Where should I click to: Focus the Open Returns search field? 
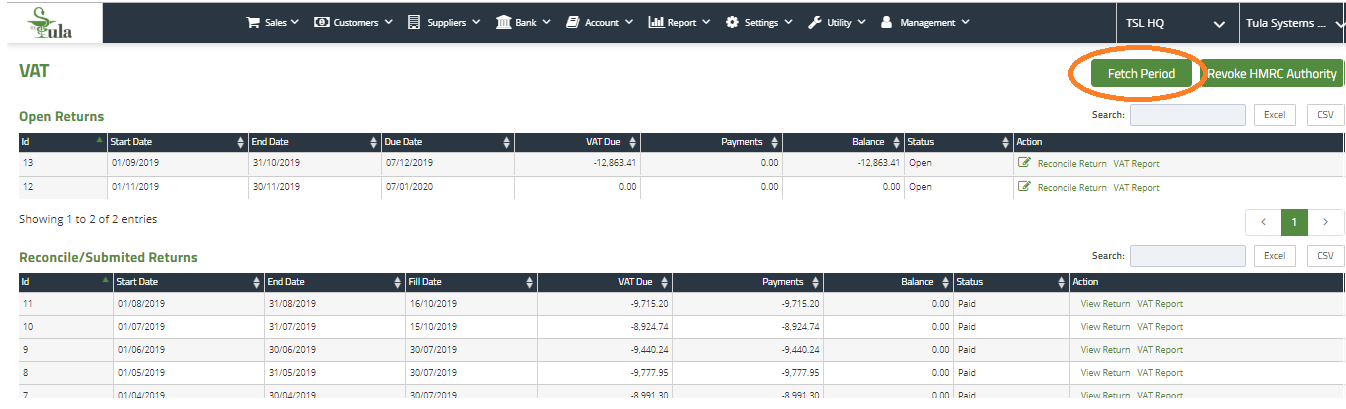pos(1187,115)
